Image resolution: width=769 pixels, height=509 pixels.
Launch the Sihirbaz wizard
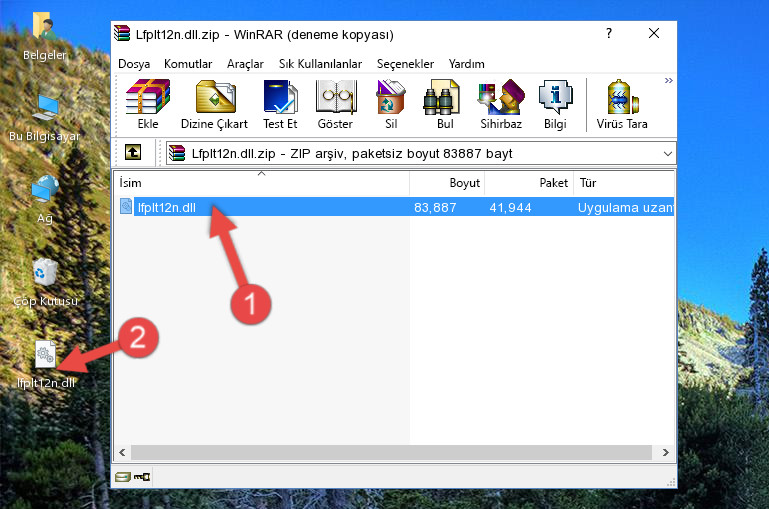[x=501, y=104]
